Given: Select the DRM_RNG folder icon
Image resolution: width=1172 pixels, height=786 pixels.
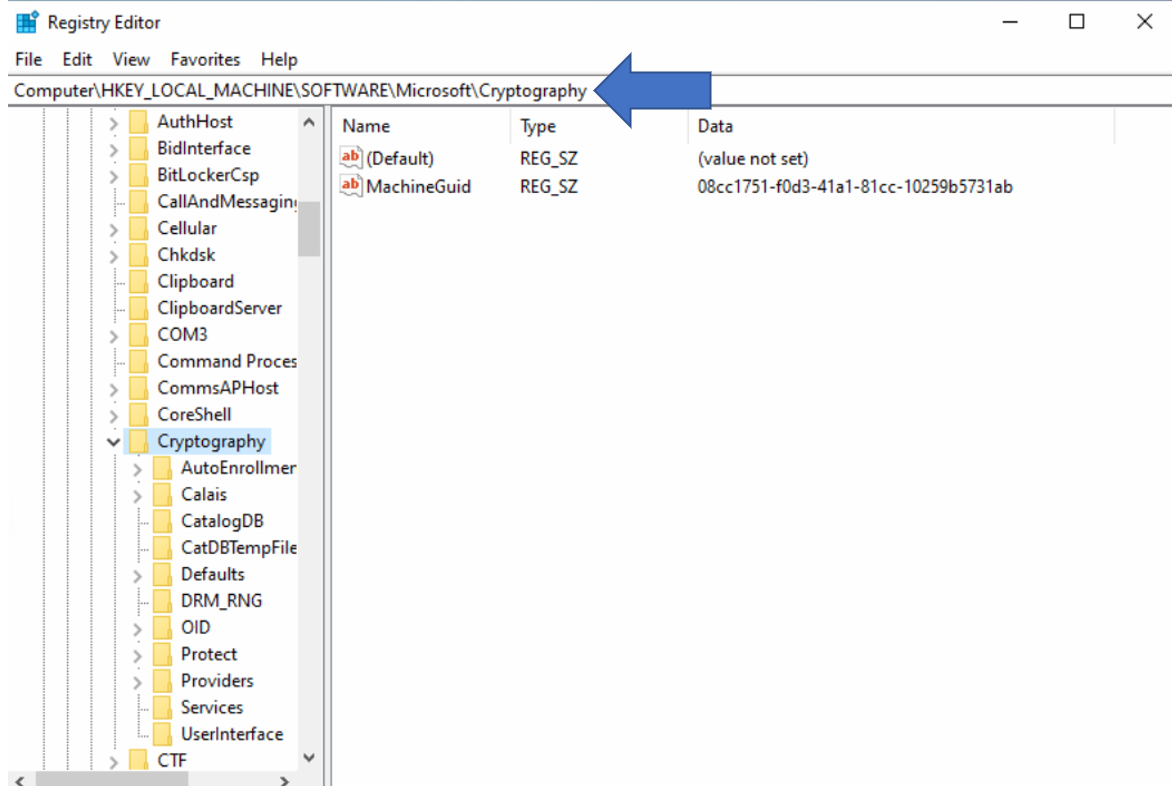Looking at the screenshot, I should click(162, 601).
